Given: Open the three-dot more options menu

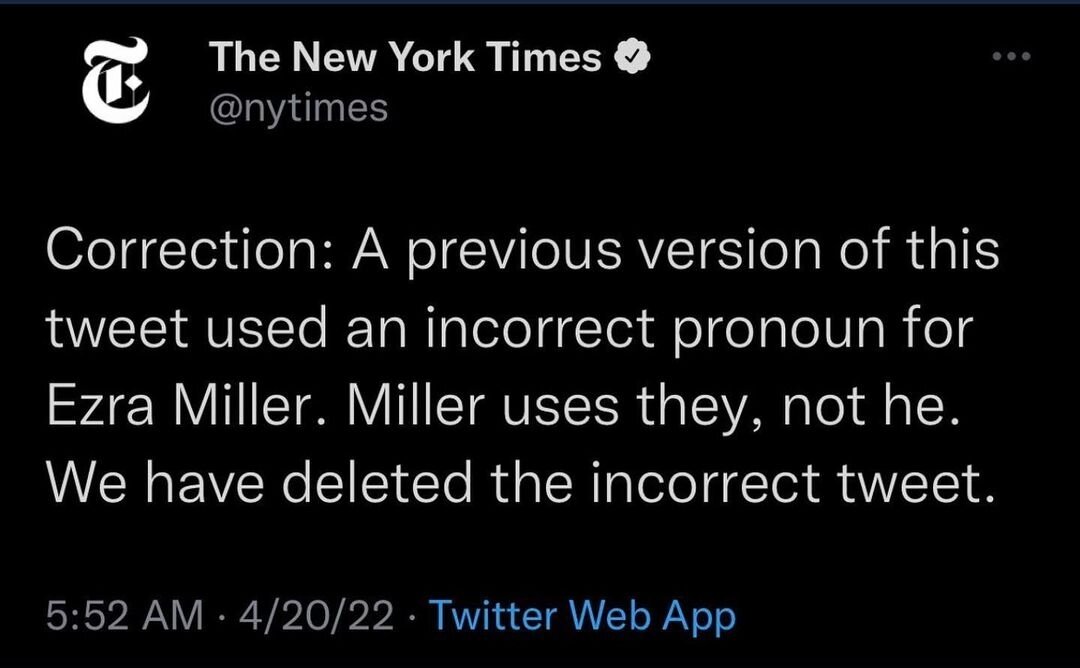Looking at the screenshot, I should (x=1012, y=56).
